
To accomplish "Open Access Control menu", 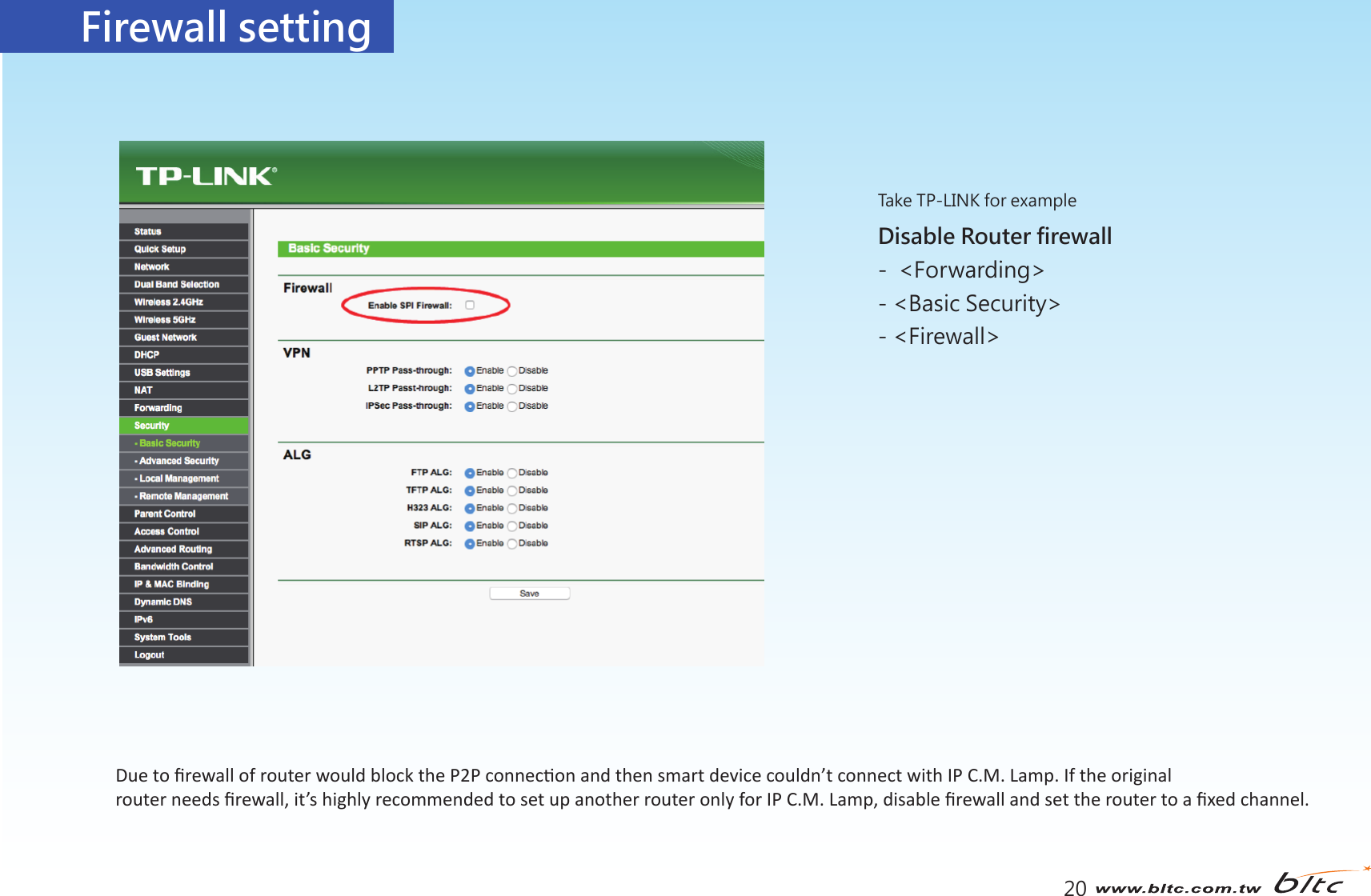I will pyautogui.click(x=184, y=531).
